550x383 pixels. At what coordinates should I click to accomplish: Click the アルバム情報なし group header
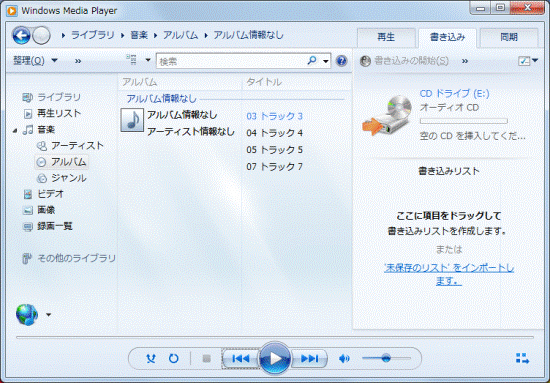161,99
